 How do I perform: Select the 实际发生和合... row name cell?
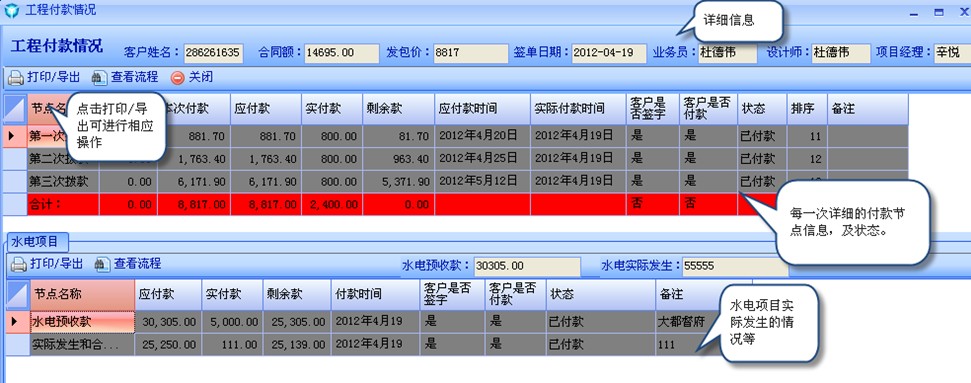[x=82, y=344]
